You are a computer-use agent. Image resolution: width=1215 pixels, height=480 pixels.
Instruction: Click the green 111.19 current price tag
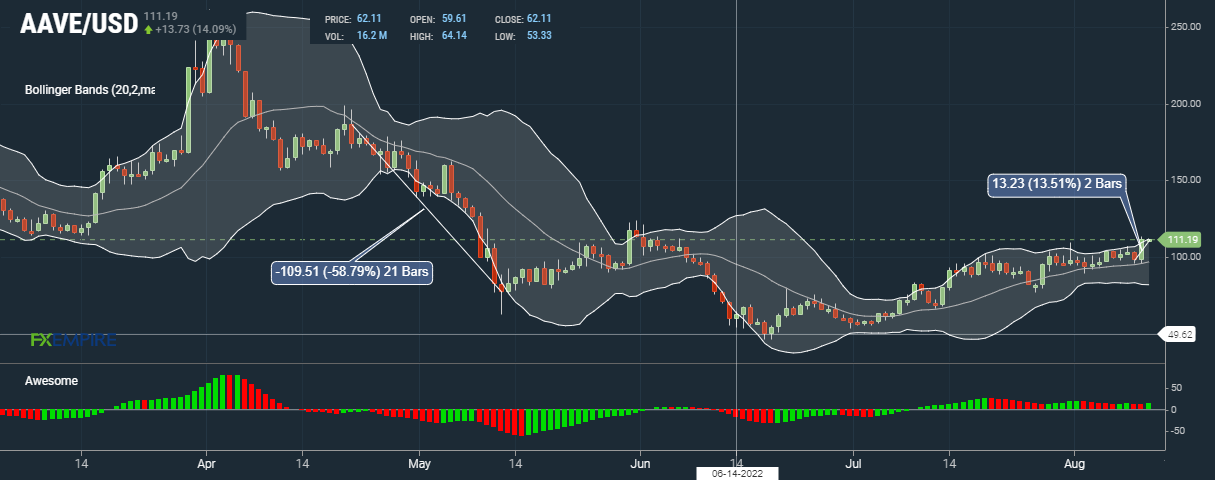point(1182,240)
